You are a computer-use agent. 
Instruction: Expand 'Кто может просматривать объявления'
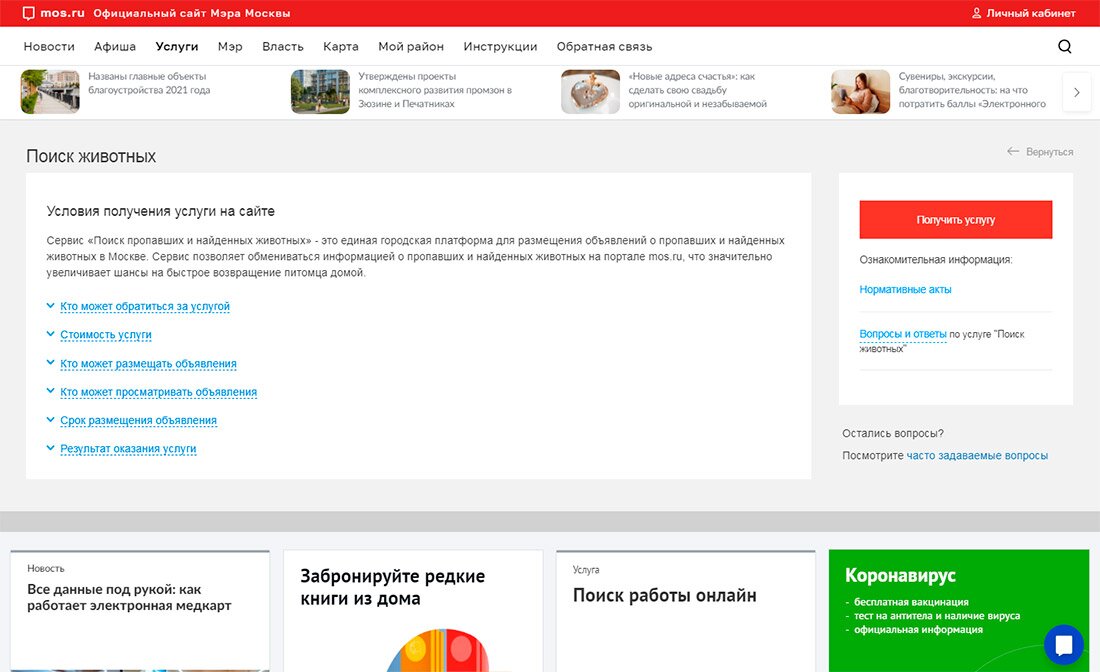tap(158, 392)
